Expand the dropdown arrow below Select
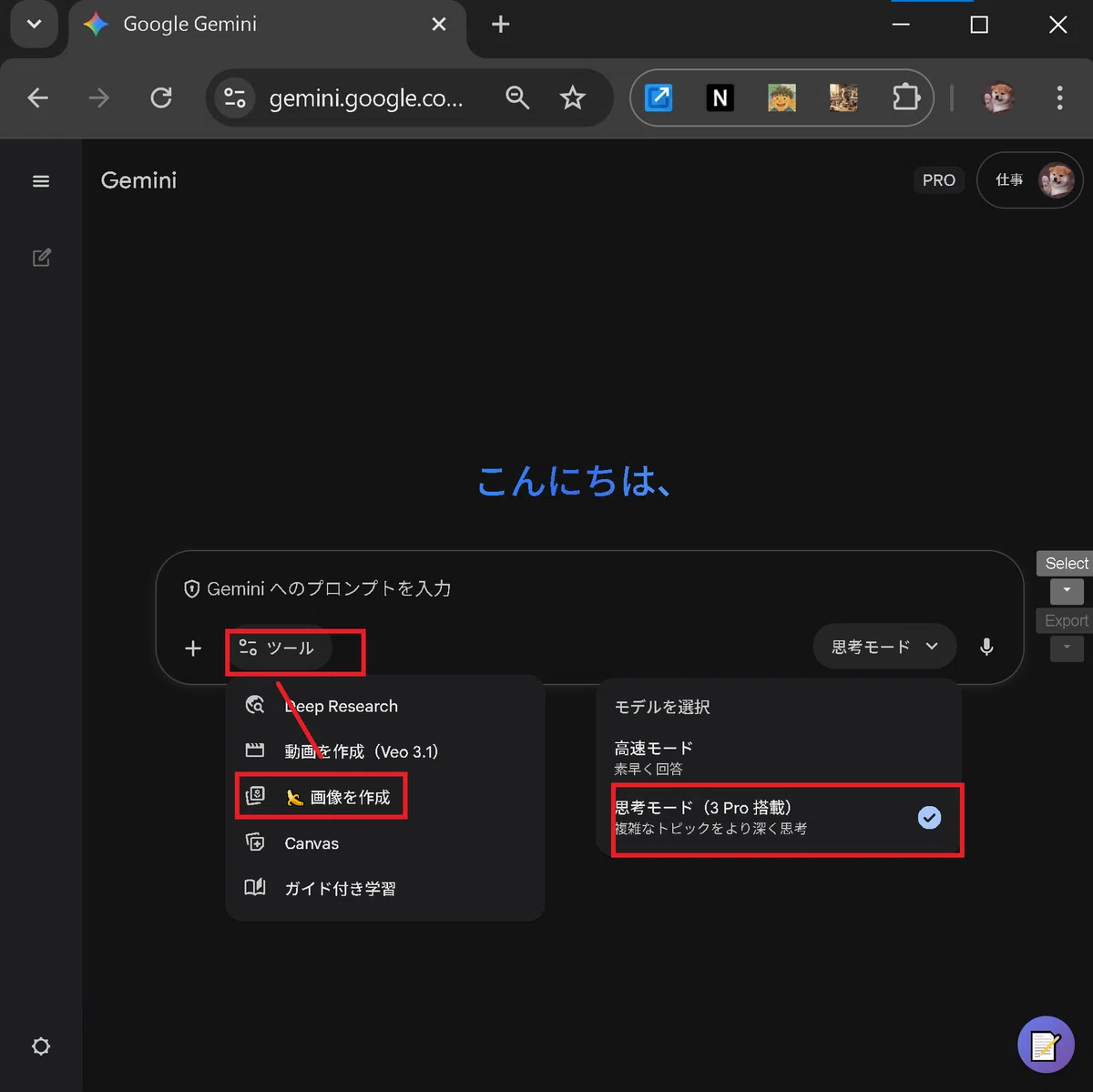Viewport: 1093px width, 1092px height. (1067, 590)
